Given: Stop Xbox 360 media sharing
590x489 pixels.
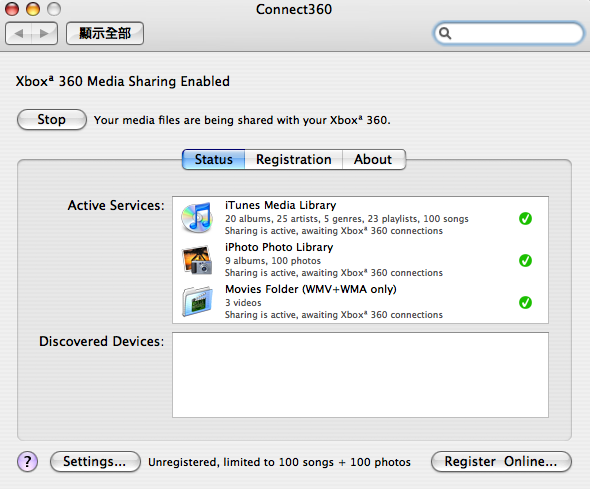Looking at the screenshot, I should [52, 120].
